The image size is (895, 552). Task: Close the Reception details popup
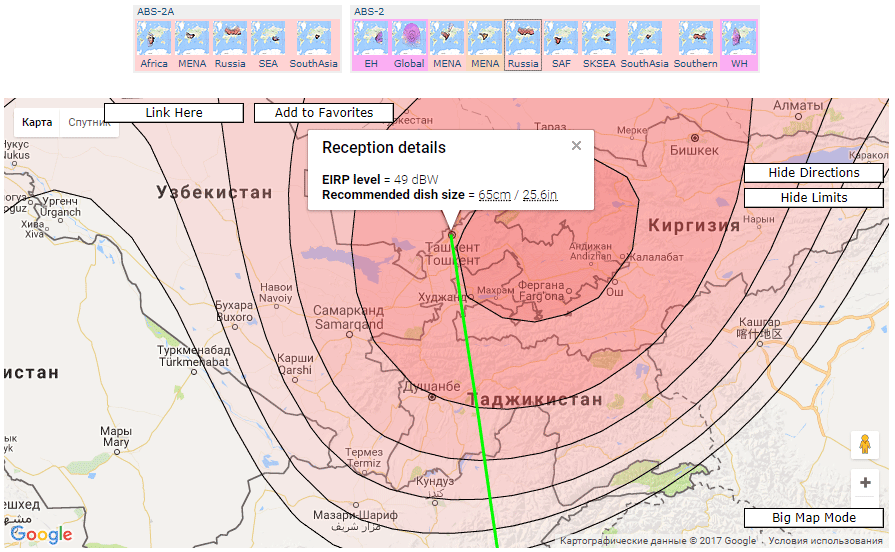(x=576, y=146)
